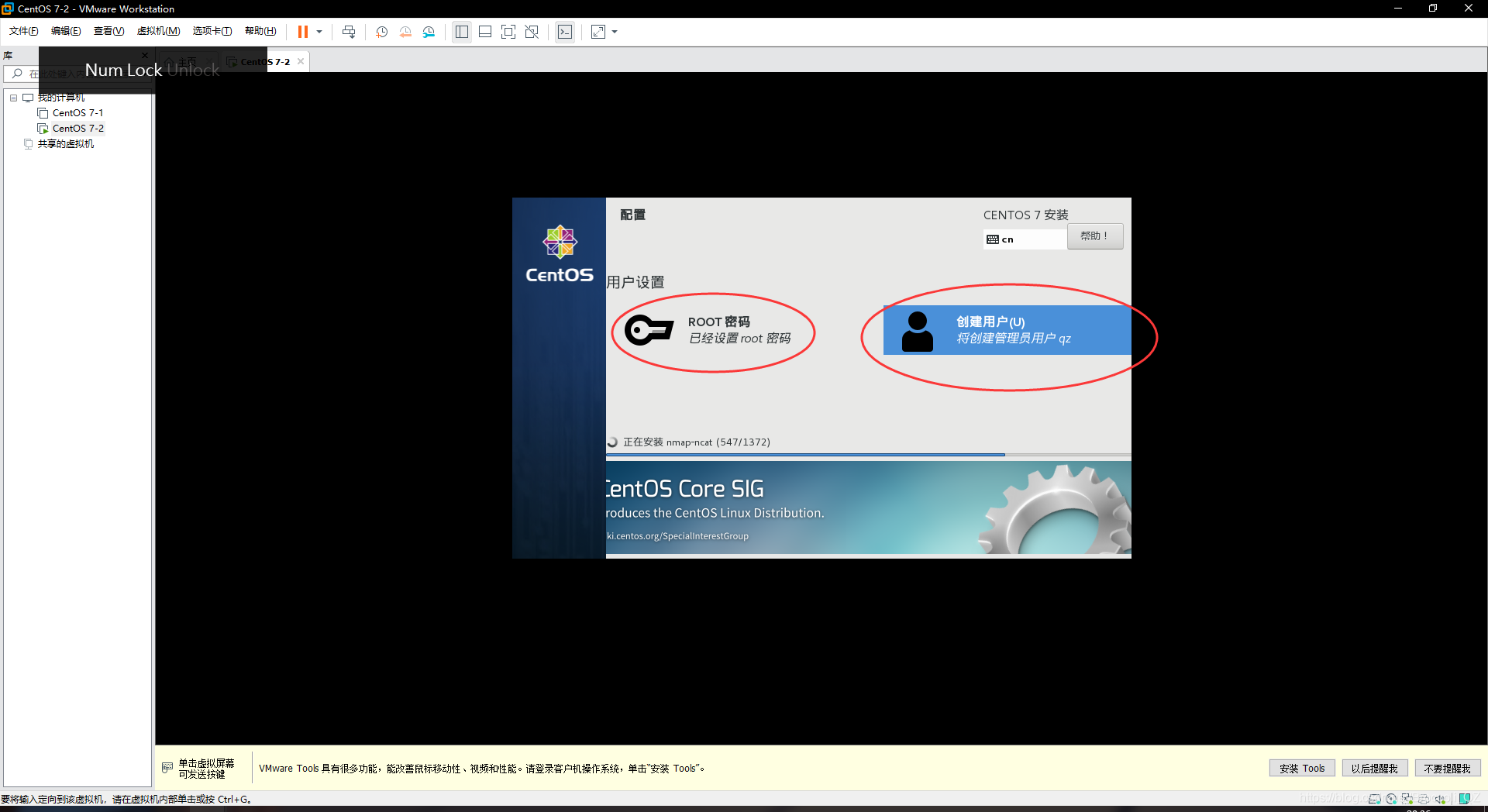The width and height of the screenshot is (1488, 812).
Task: Open the 编辑(E) menu
Action: point(66,31)
